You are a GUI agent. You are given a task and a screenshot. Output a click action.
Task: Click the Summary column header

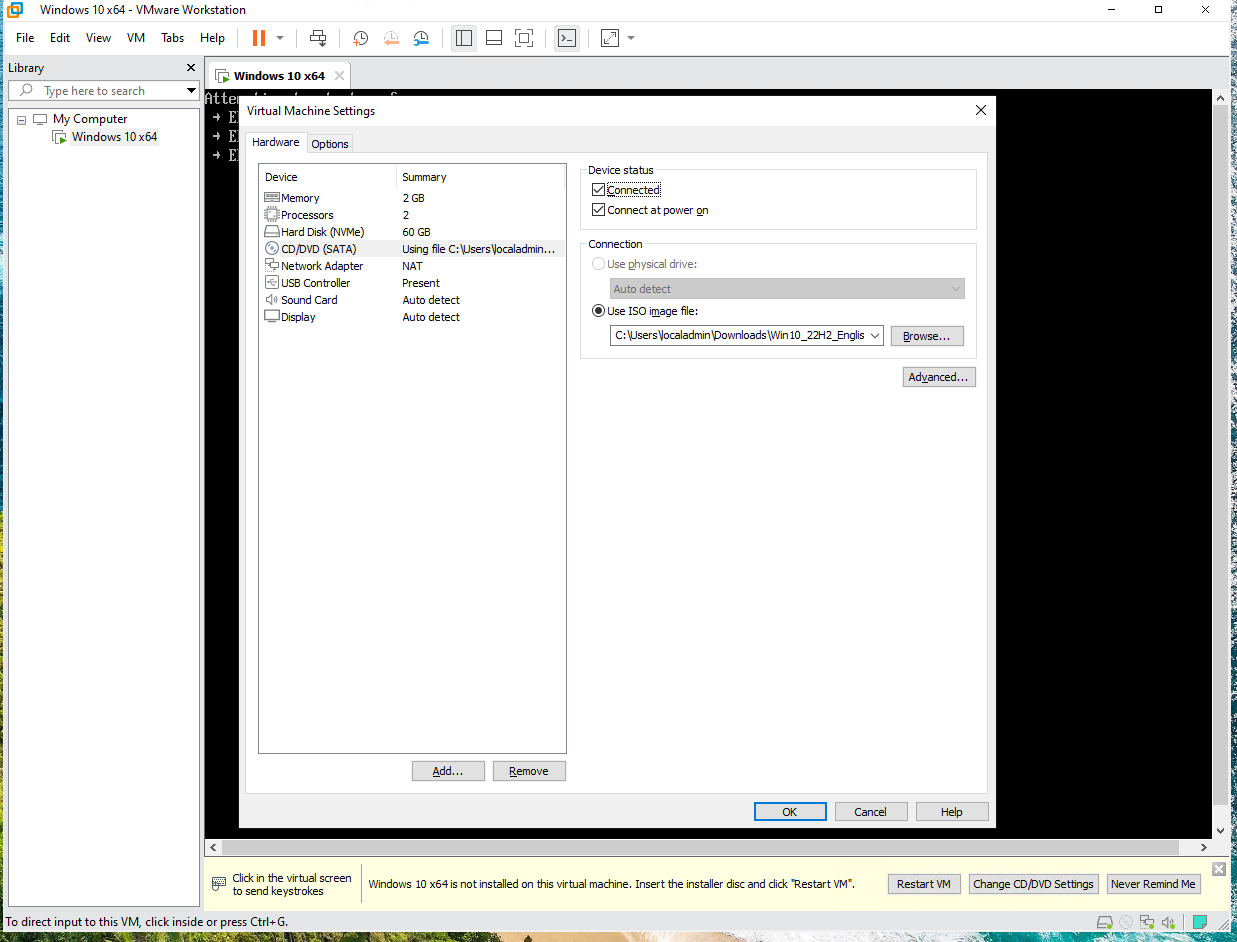pyautogui.click(x=481, y=177)
